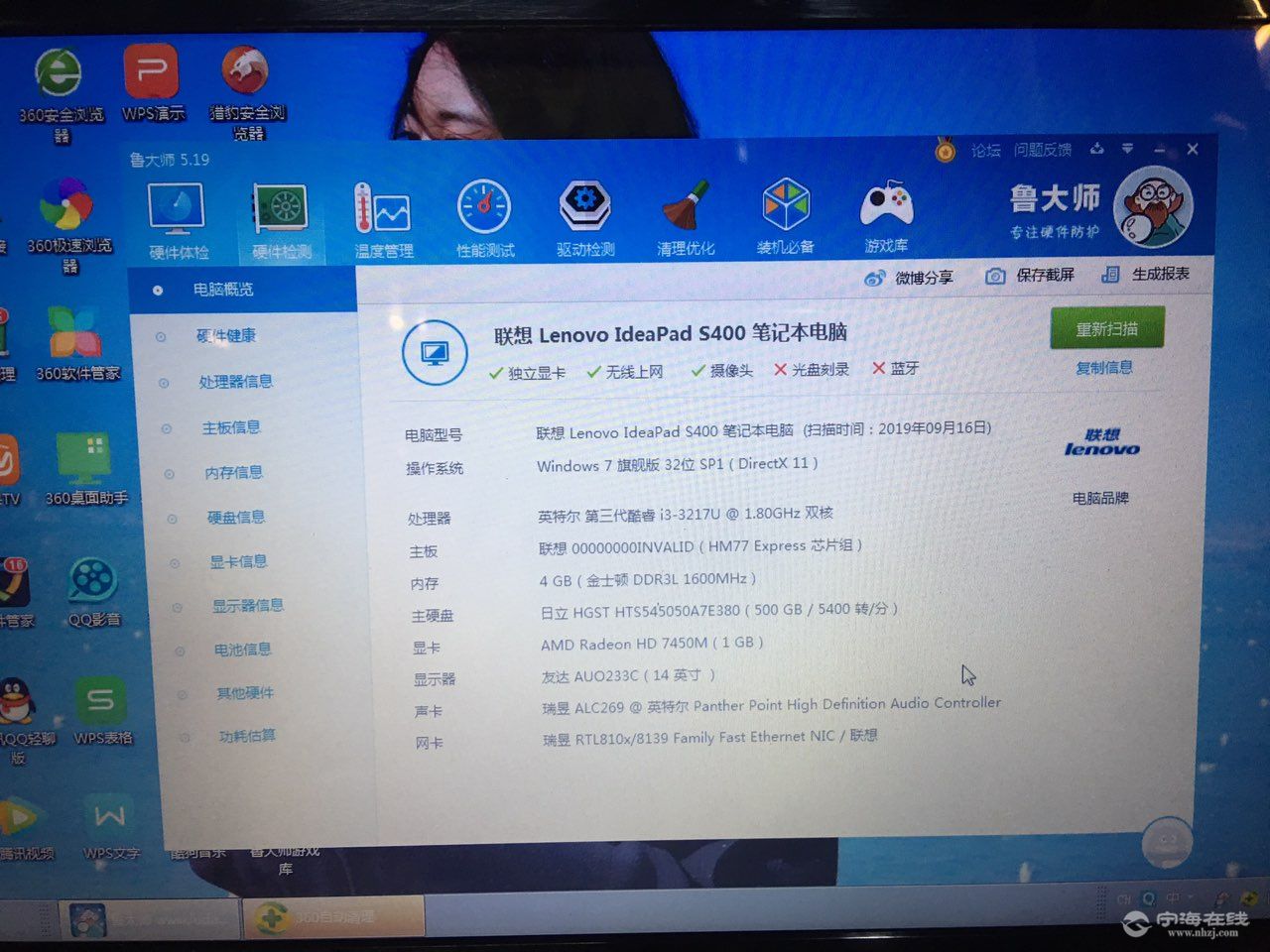Open 硬件体检 hardware checkup tab
1270x952 pixels.
178,221
